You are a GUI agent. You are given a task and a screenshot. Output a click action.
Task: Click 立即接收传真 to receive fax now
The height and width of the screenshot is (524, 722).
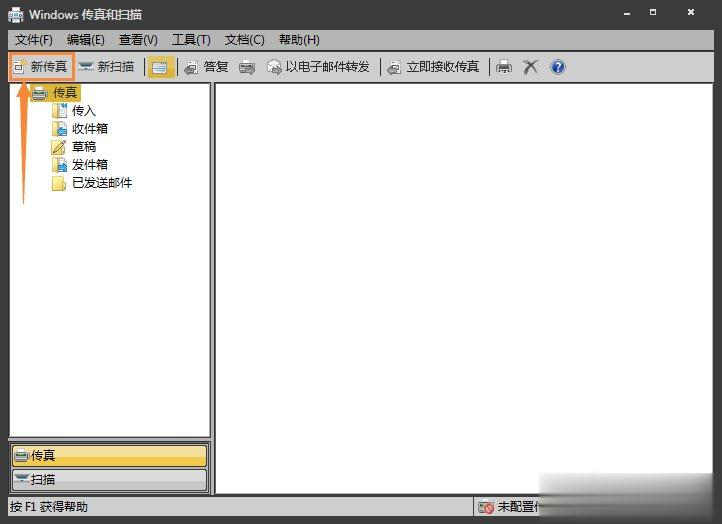click(x=433, y=67)
